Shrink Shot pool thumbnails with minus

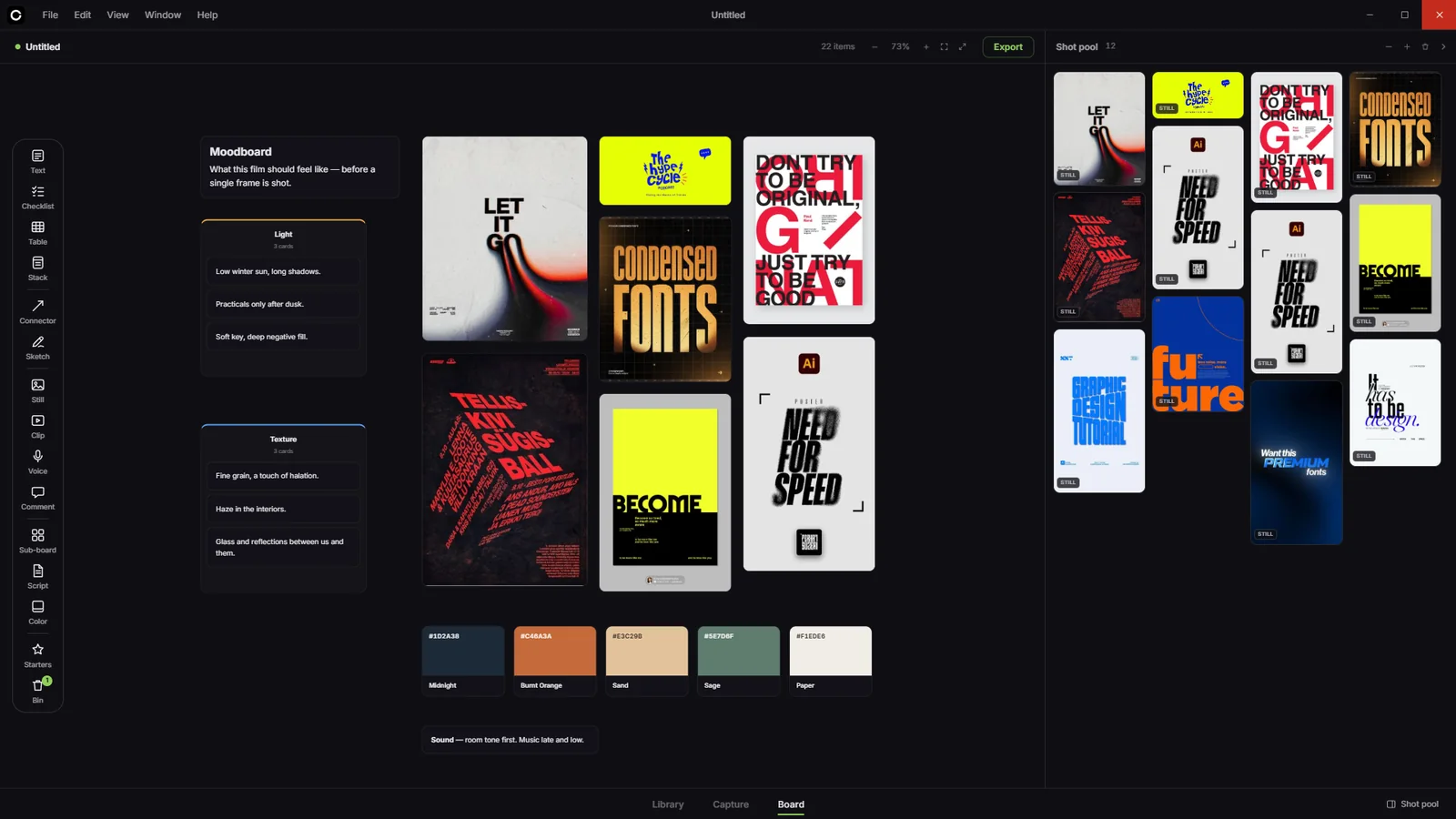1389,46
